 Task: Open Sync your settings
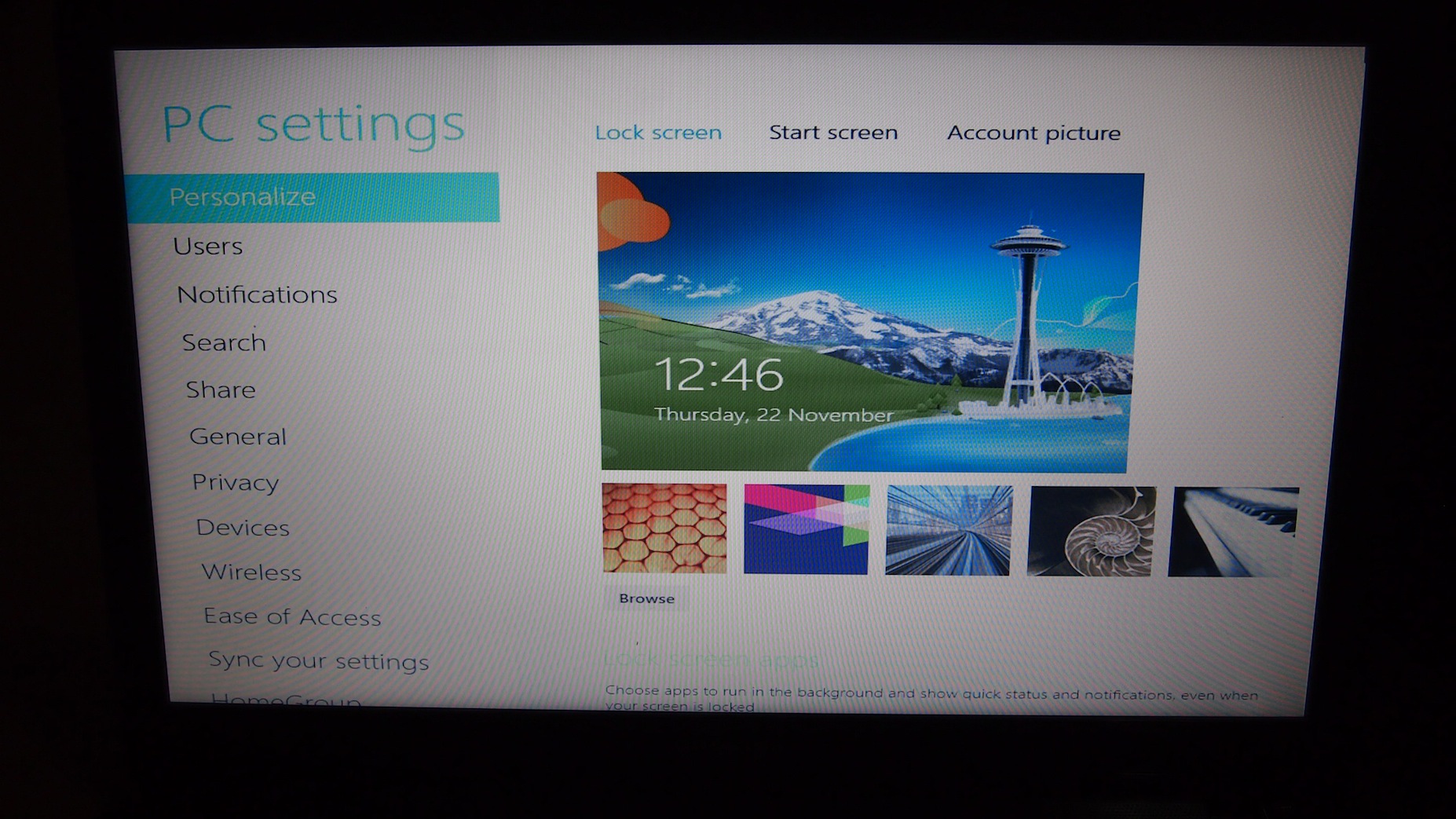[318, 660]
